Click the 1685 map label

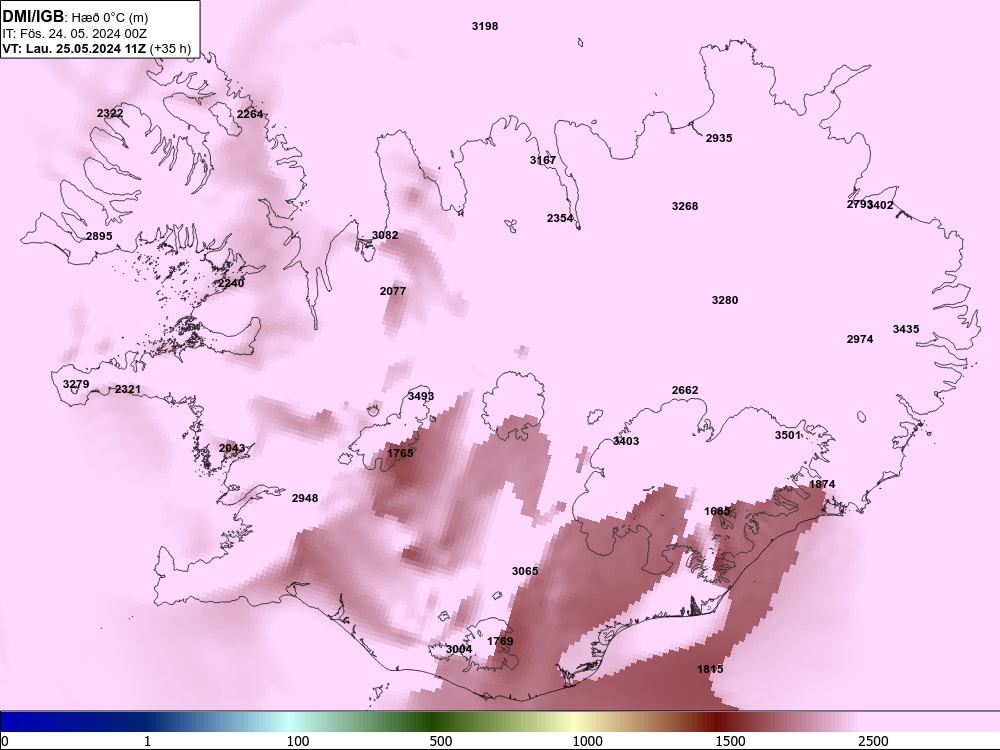coord(717,511)
